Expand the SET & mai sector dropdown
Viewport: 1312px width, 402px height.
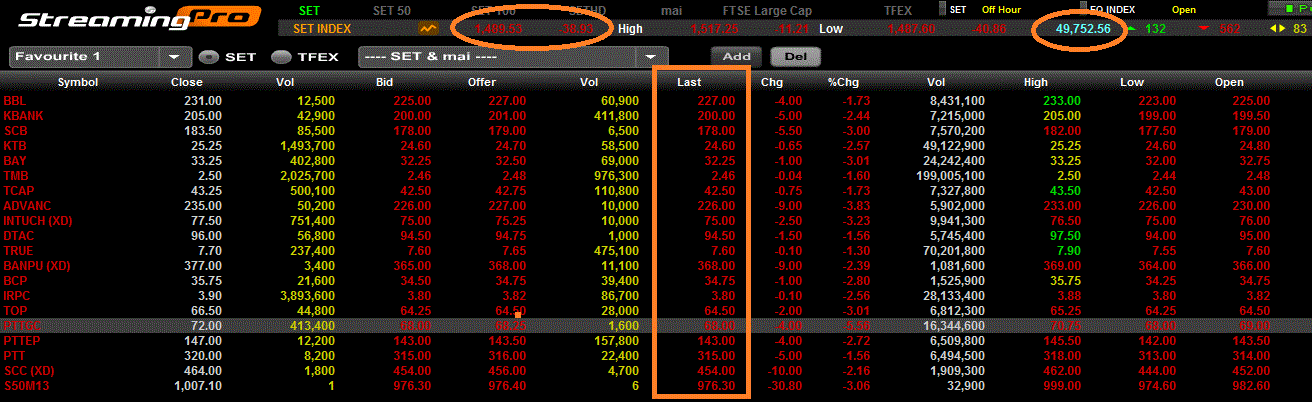[x=652, y=57]
